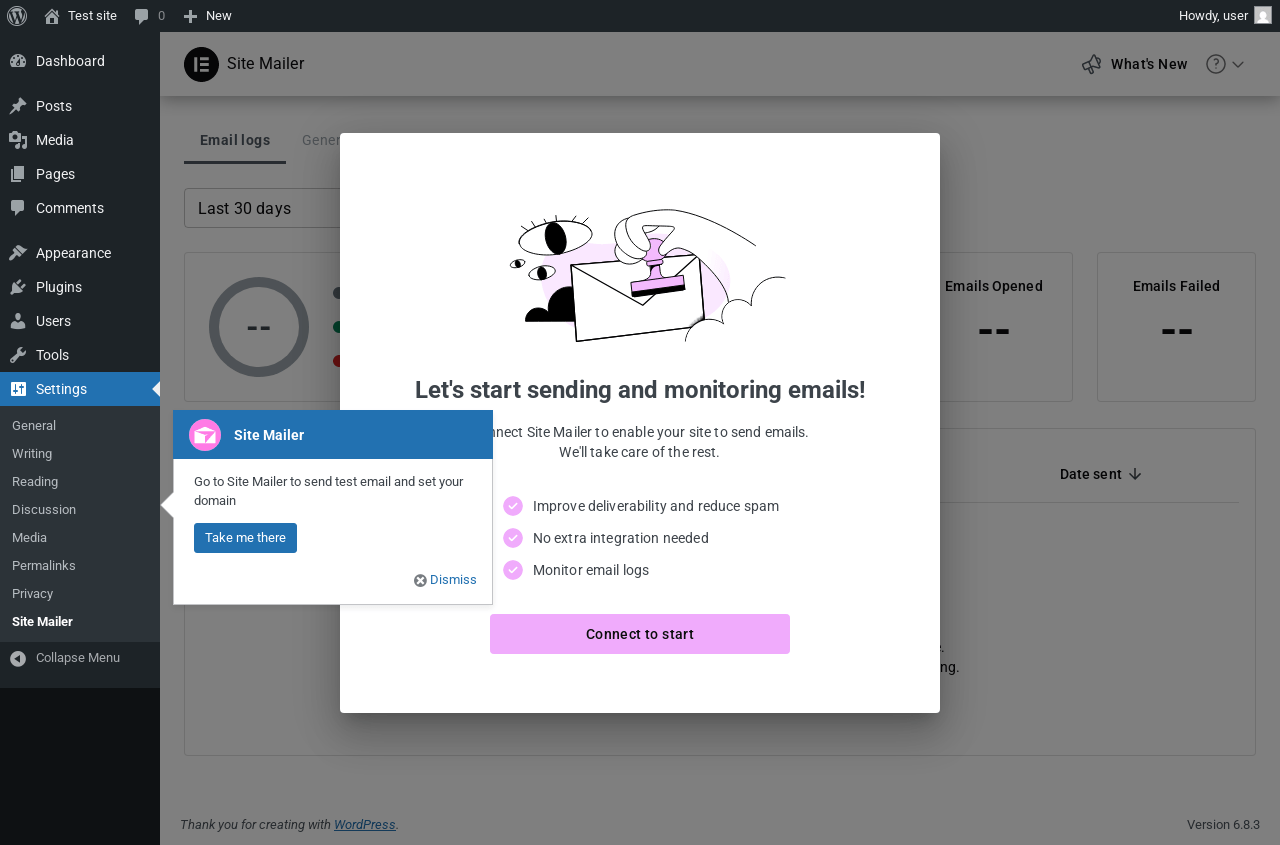
Task: Open Site Mailer settings submenu
Action: click(42, 622)
